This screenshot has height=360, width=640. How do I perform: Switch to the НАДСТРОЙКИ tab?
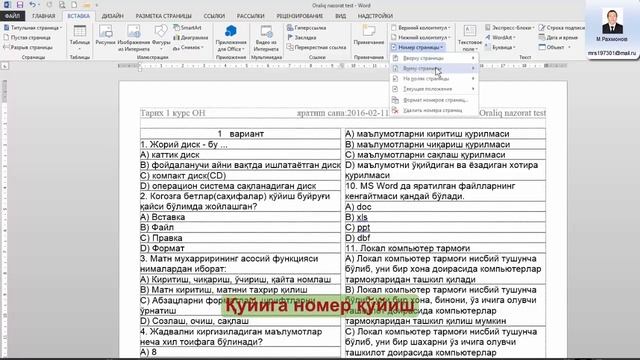(375, 16)
